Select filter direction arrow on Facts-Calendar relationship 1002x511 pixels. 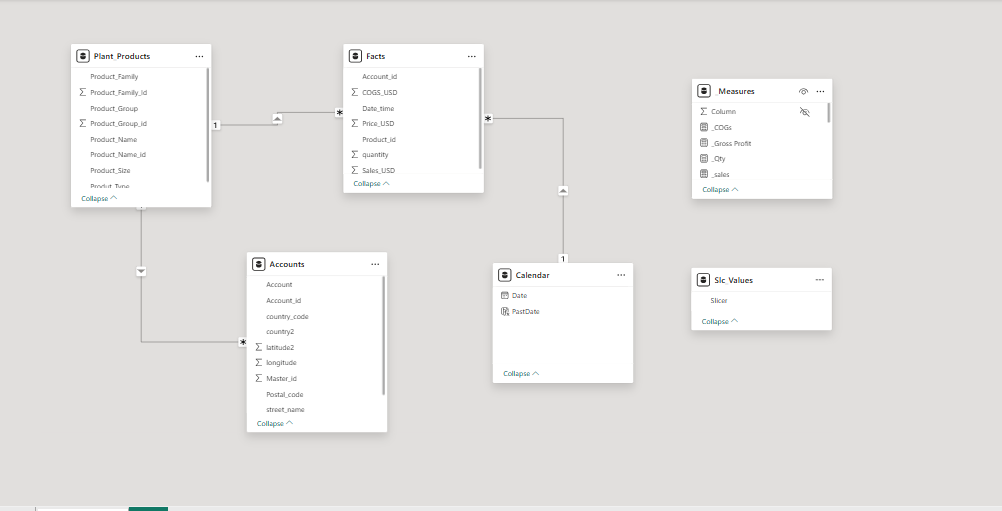(563, 190)
